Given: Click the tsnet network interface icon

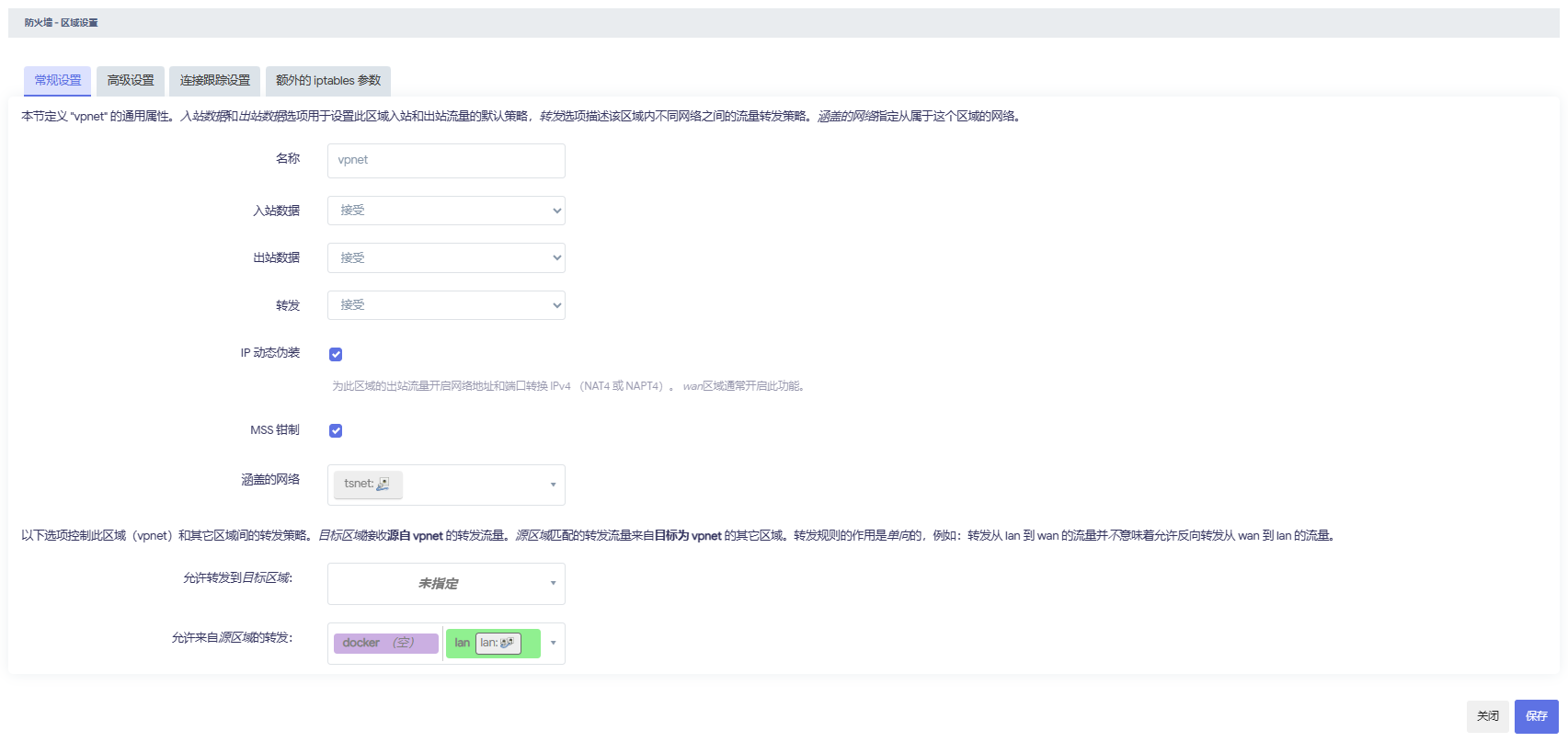Looking at the screenshot, I should [383, 484].
